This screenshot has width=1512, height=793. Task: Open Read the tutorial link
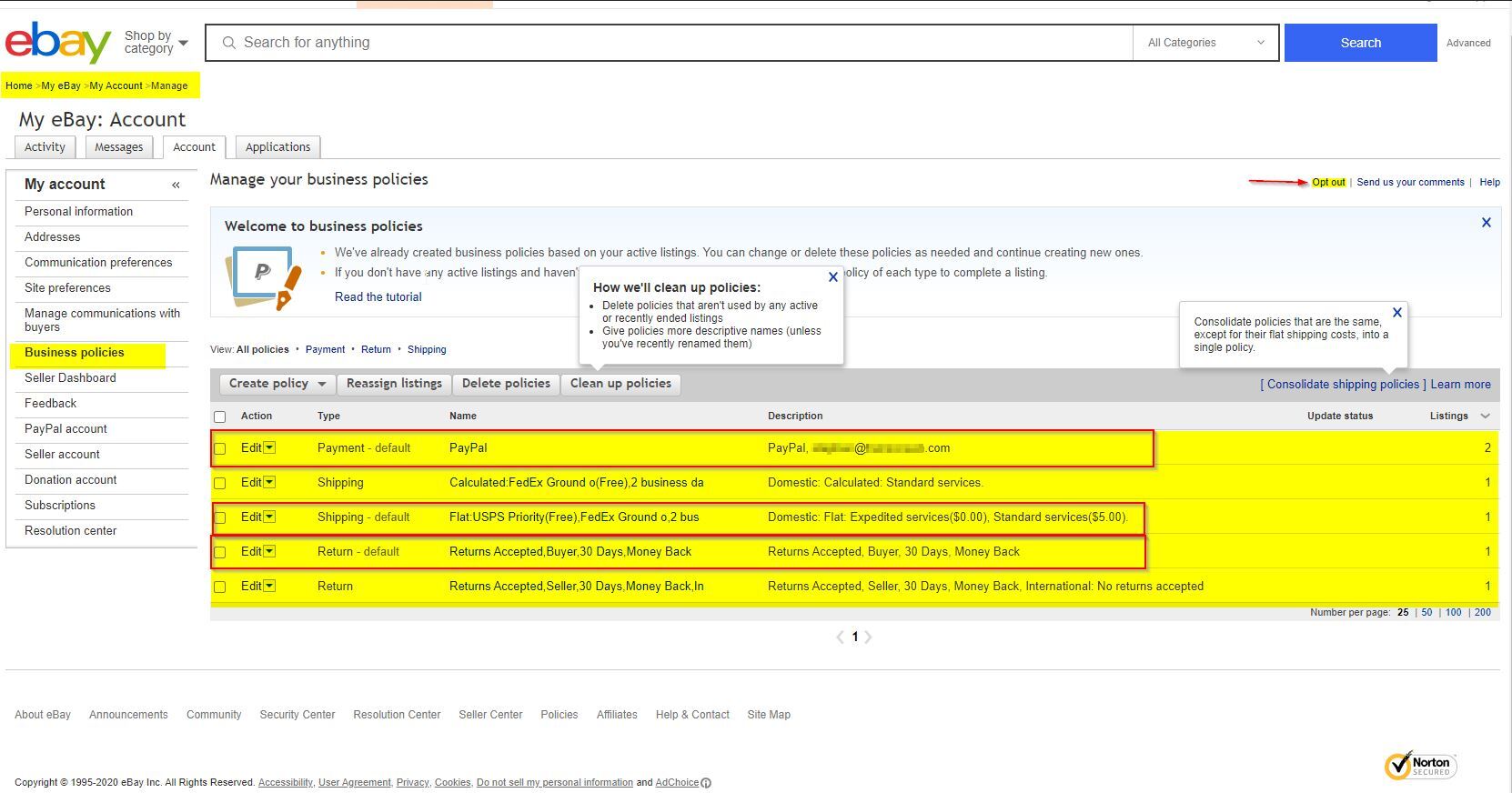[378, 297]
